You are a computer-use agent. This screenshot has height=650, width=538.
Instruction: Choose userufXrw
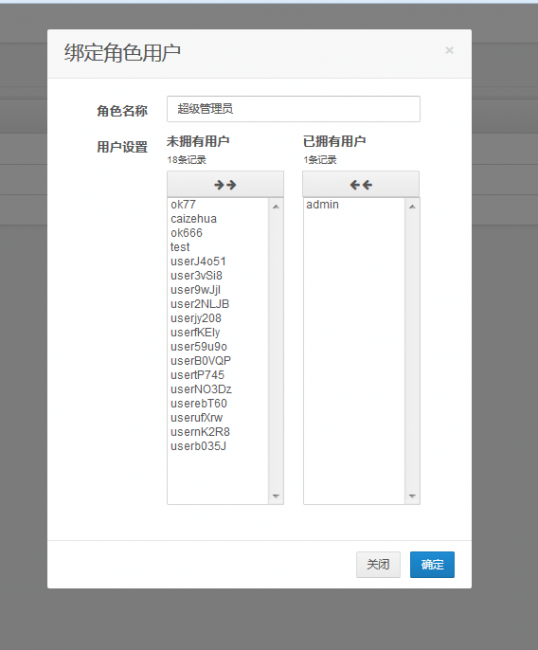218,417
